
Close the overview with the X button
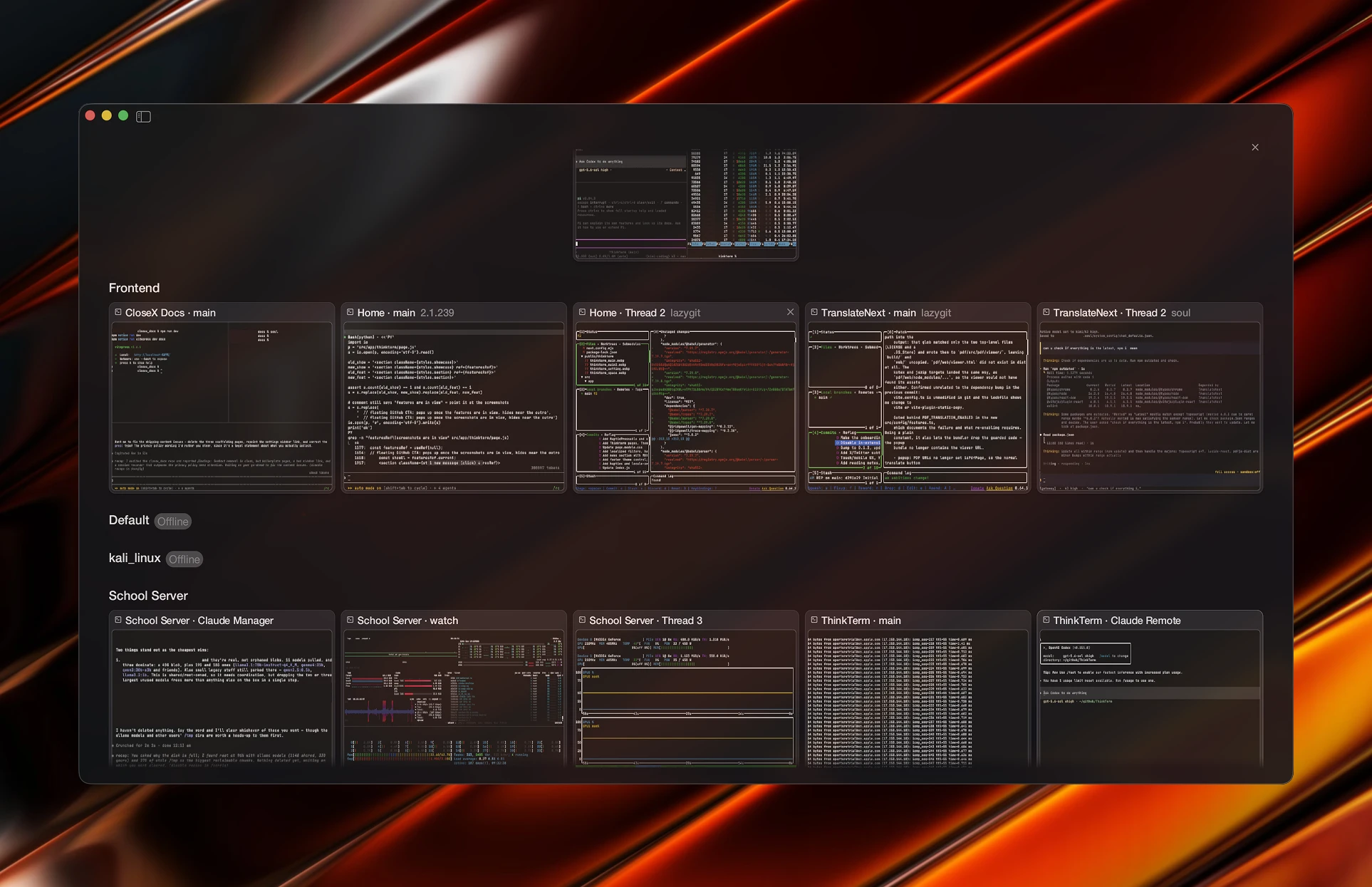coord(1255,147)
